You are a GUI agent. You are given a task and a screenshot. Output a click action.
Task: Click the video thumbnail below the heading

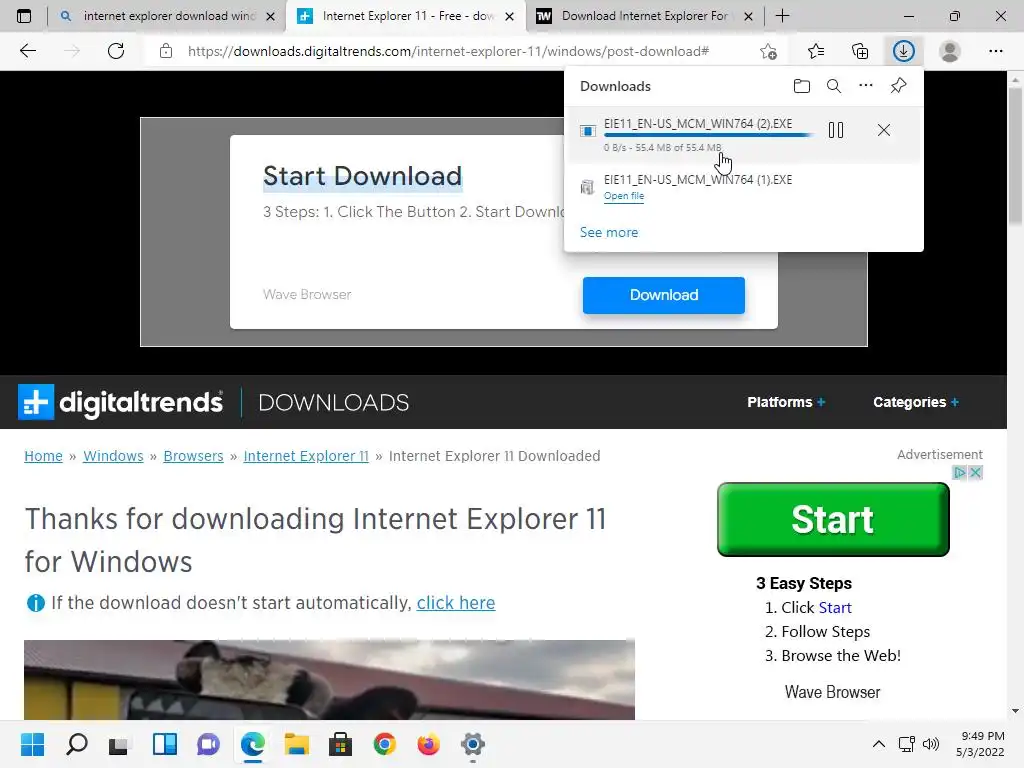point(329,680)
